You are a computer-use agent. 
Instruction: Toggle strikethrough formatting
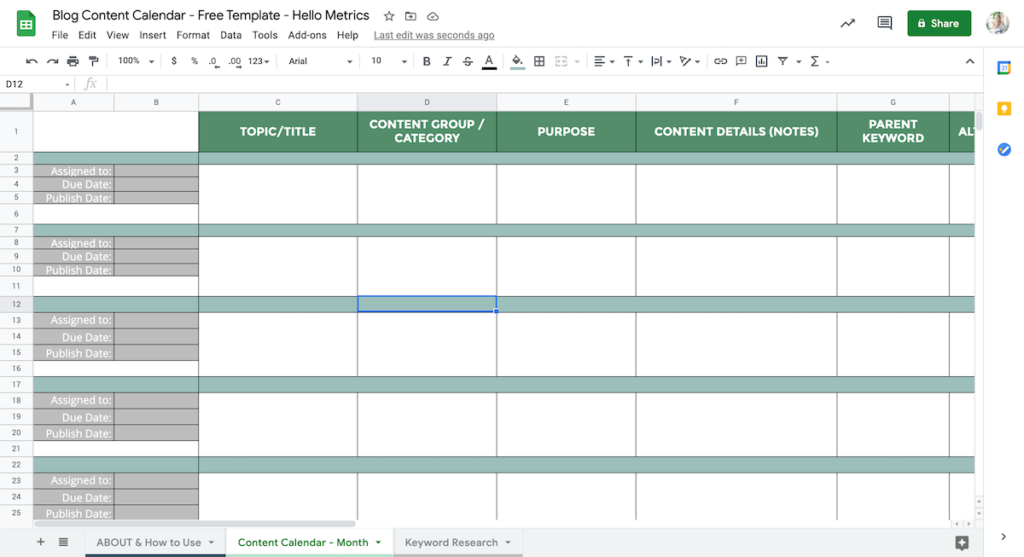point(468,61)
